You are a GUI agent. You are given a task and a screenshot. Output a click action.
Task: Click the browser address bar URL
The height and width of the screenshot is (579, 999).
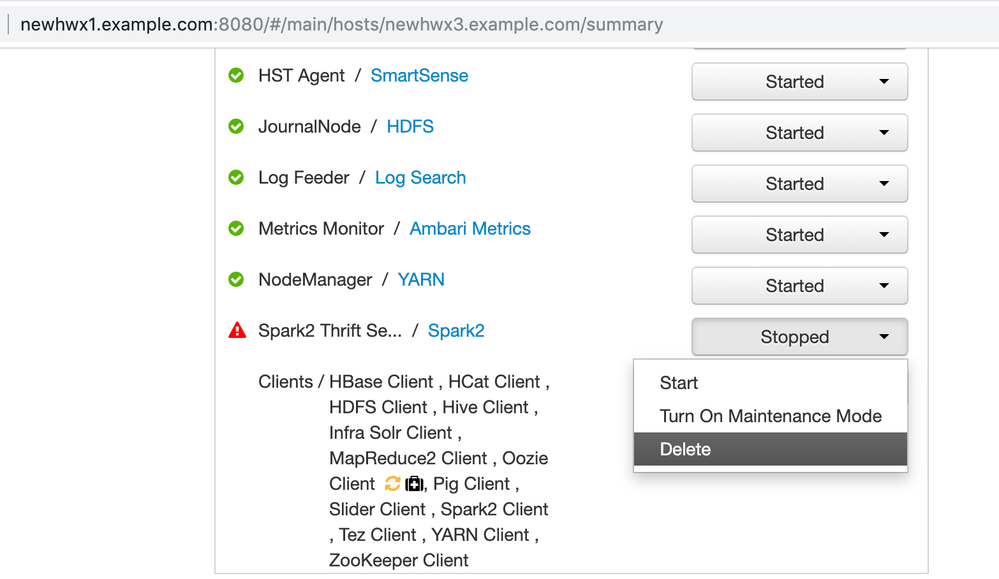tap(342, 24)
